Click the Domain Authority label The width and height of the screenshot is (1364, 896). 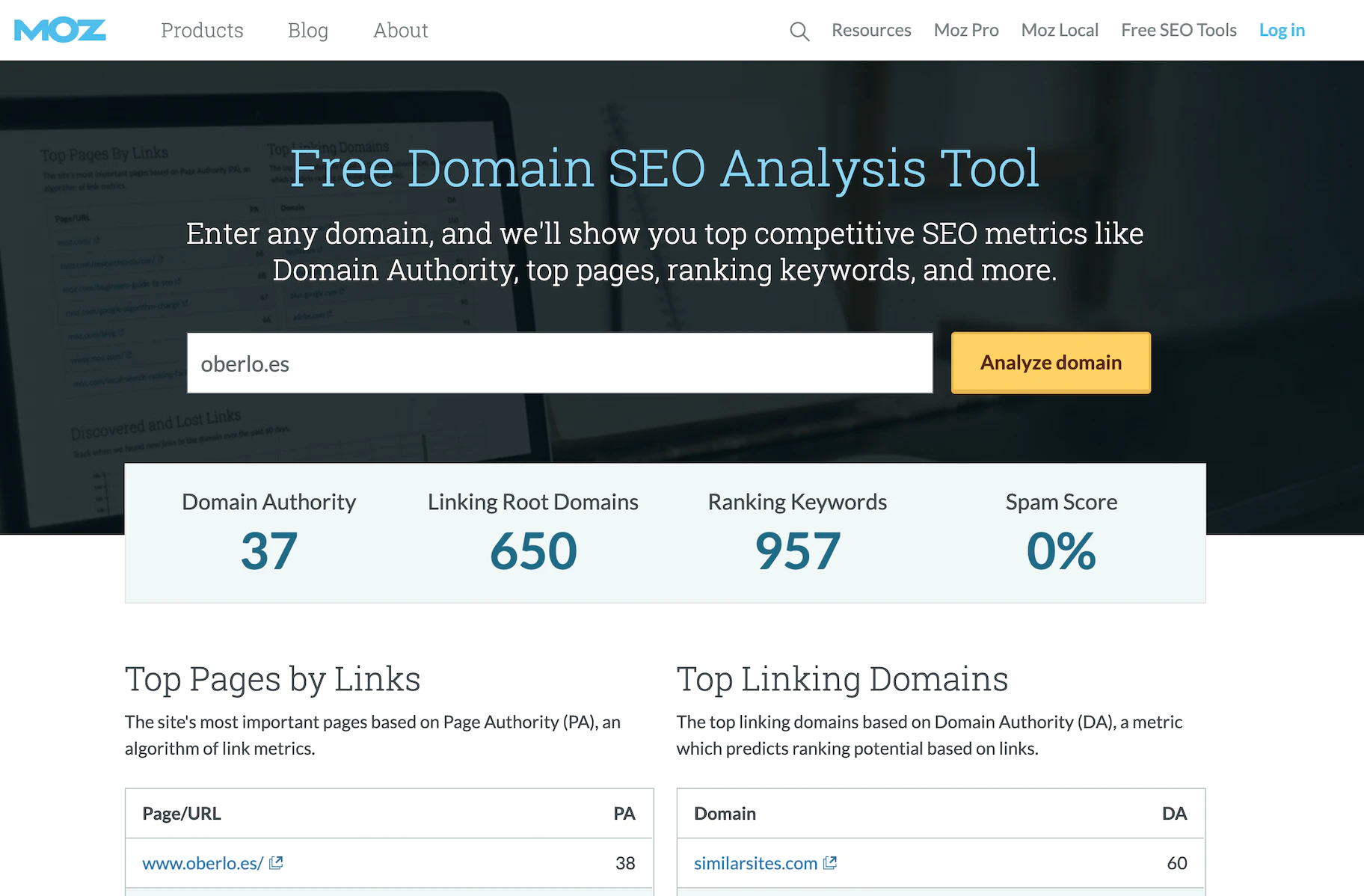pyautogui.click(x=269, y=502)
